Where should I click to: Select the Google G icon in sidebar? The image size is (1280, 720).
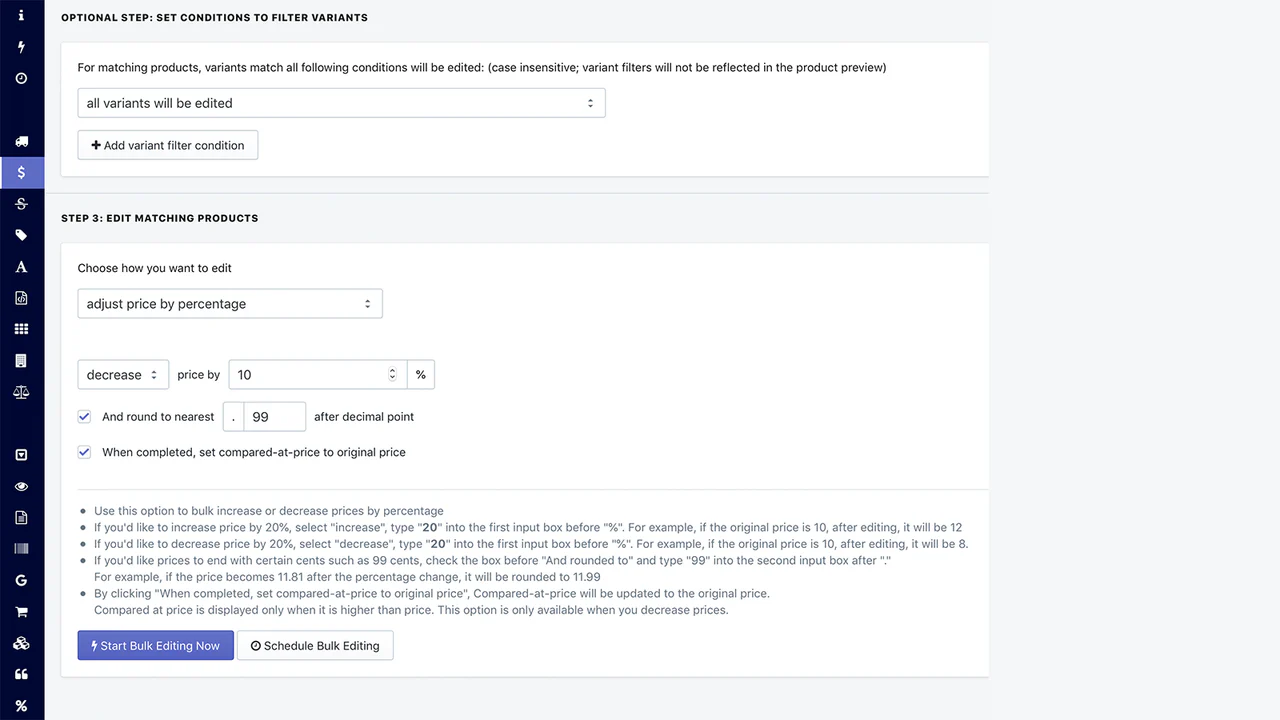[x=21, y=580]
